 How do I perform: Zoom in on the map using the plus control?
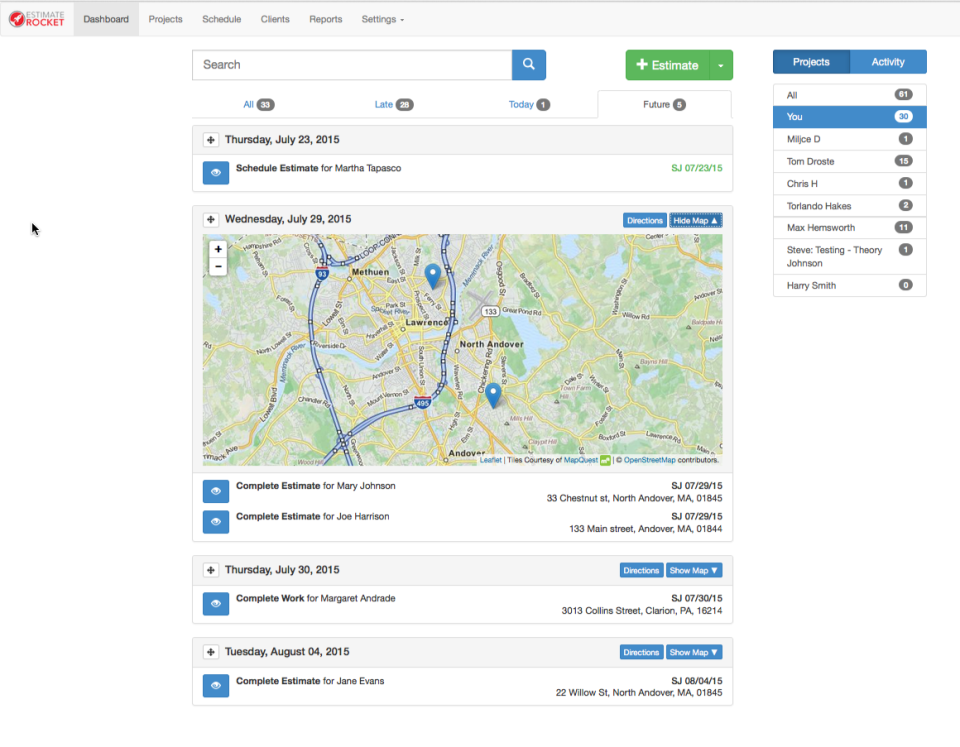point(218,248)
